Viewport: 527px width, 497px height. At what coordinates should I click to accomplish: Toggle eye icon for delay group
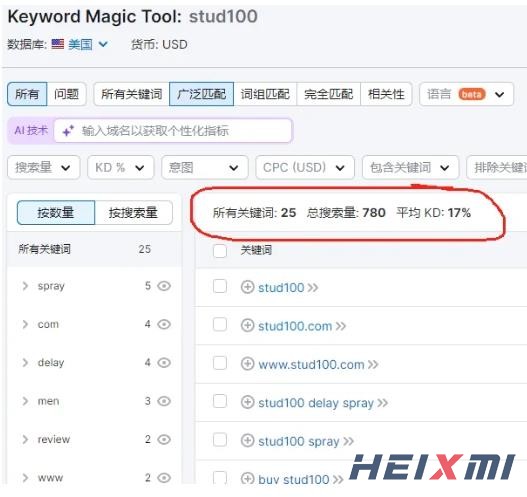click(164, 363)
